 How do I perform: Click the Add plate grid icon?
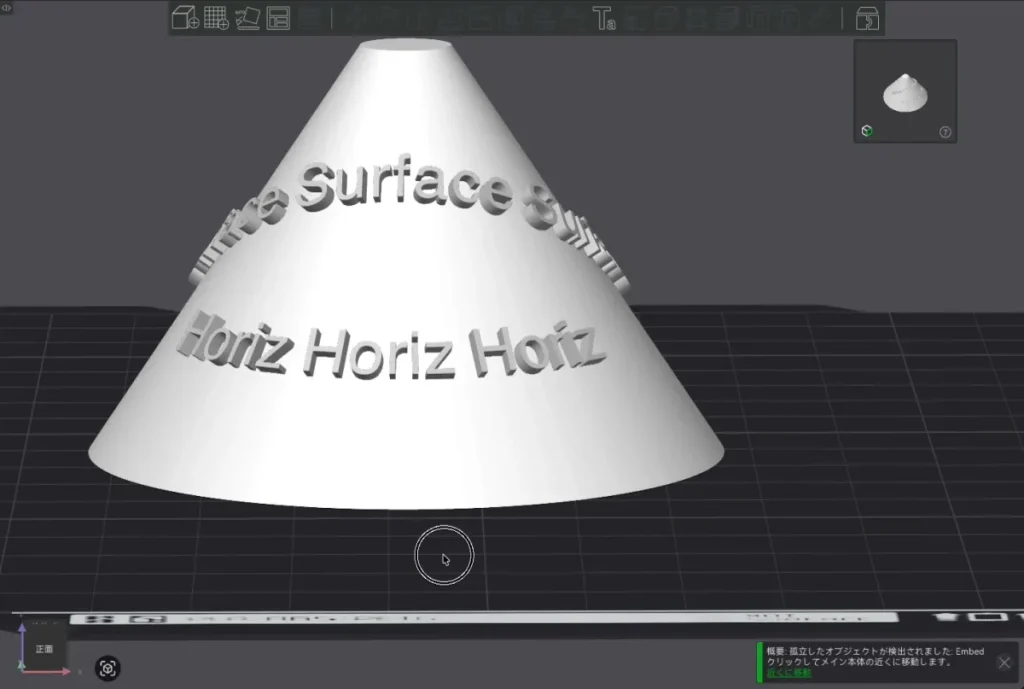216,18
